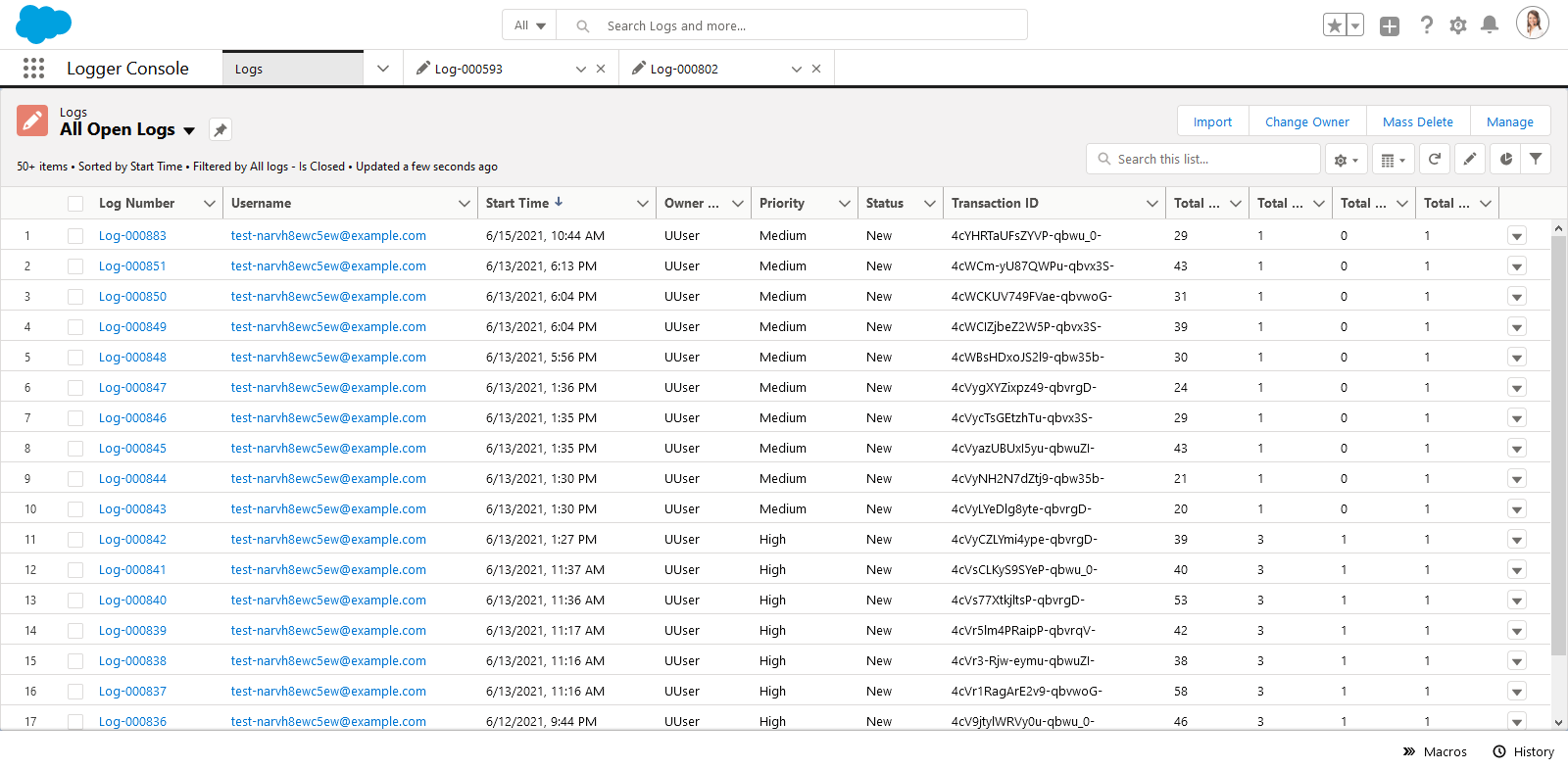1568x770 pixels.
Task: Open the Log-000842 record link
Action: coord(132,540)
